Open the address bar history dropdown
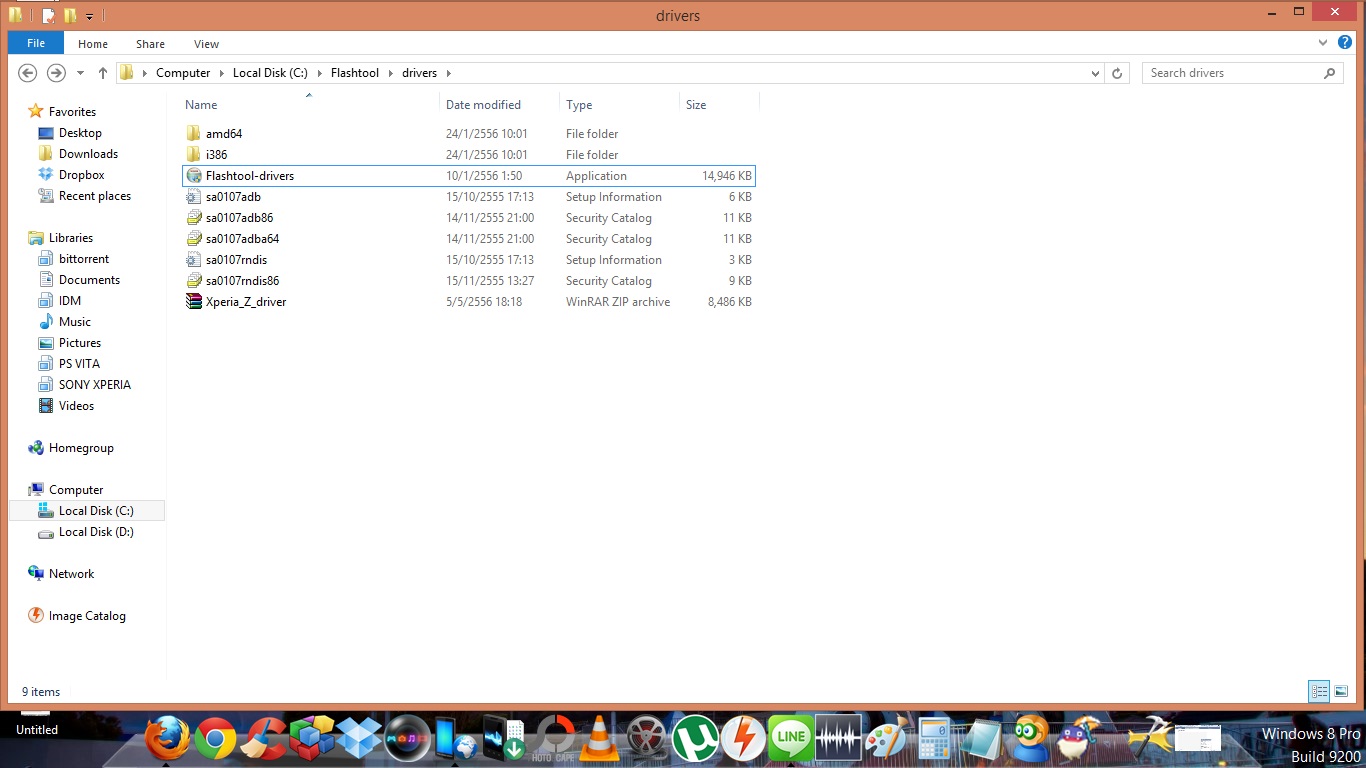The image size is (1366, 768). 1095,73
